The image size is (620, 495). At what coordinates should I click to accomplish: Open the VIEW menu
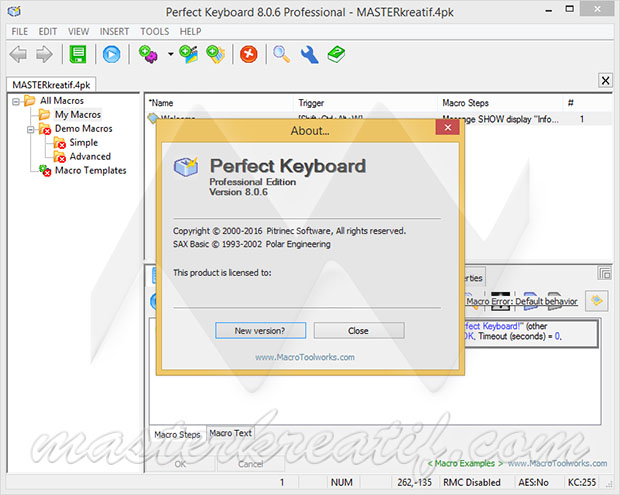tap(78, 31)
